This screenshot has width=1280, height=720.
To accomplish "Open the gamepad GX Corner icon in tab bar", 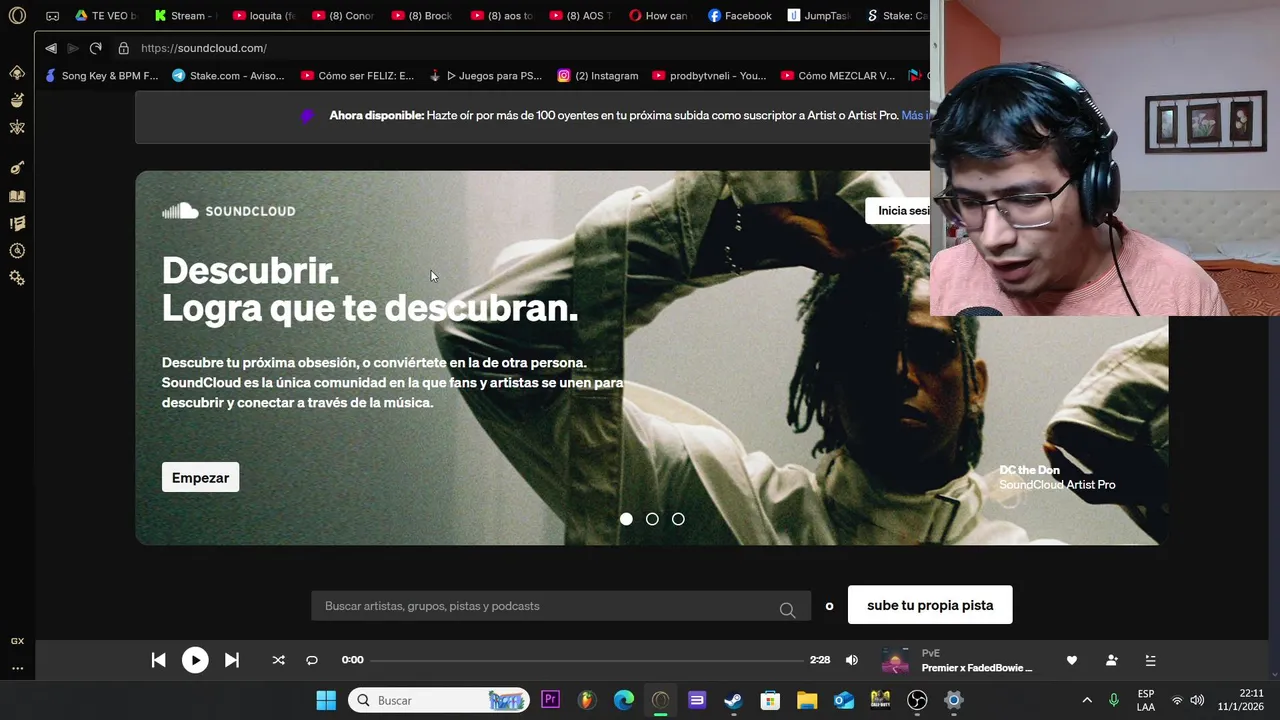I will click(x=52, y=16).
